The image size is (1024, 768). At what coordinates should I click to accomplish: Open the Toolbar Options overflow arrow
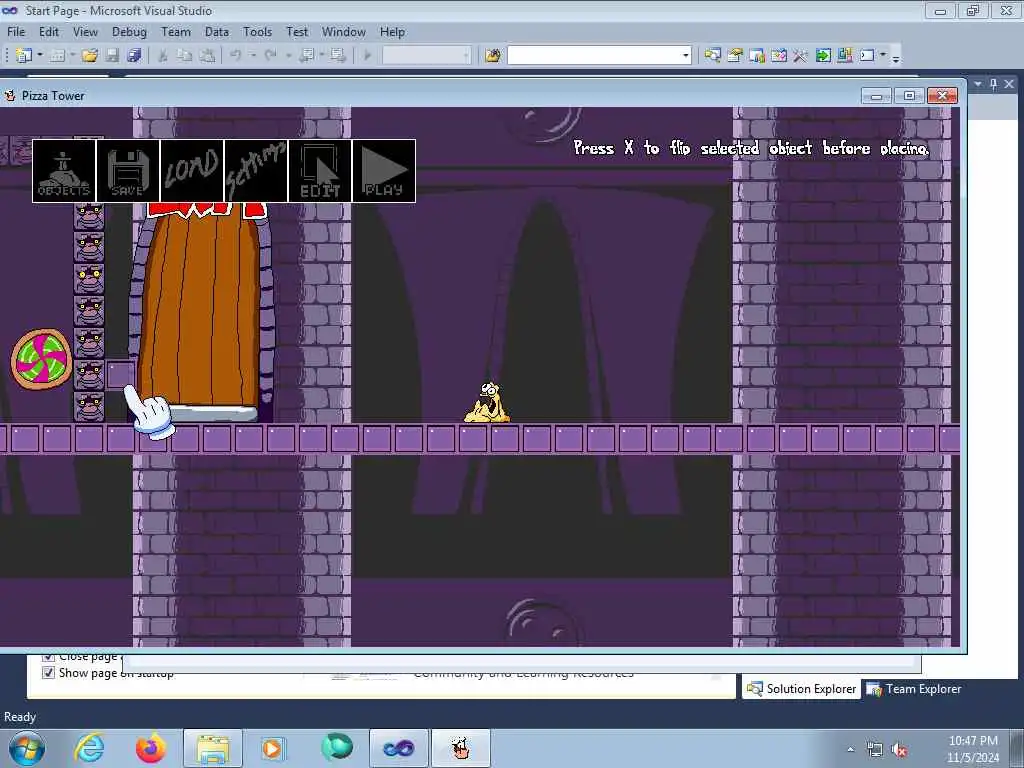(x=896, y=57)
